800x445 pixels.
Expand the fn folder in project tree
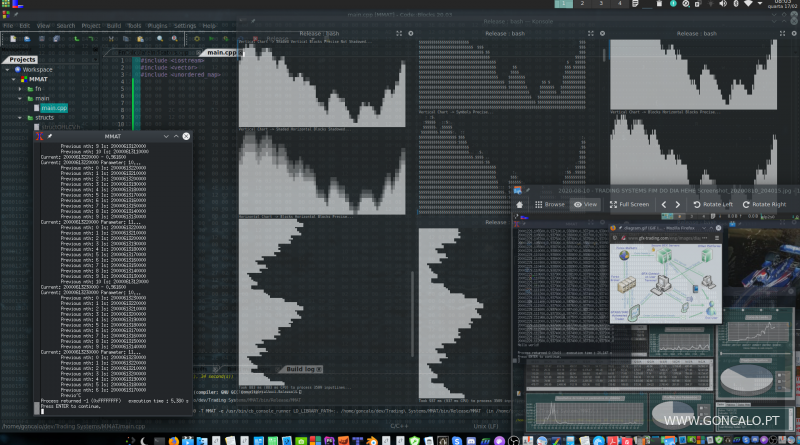(x=18, y=89)
